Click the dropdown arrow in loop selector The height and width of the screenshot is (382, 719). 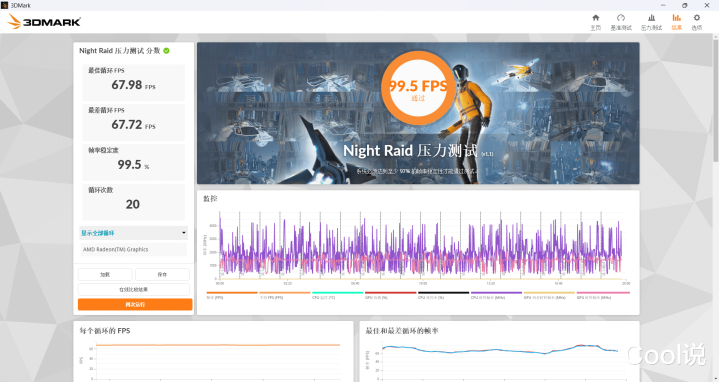(183, 233)
